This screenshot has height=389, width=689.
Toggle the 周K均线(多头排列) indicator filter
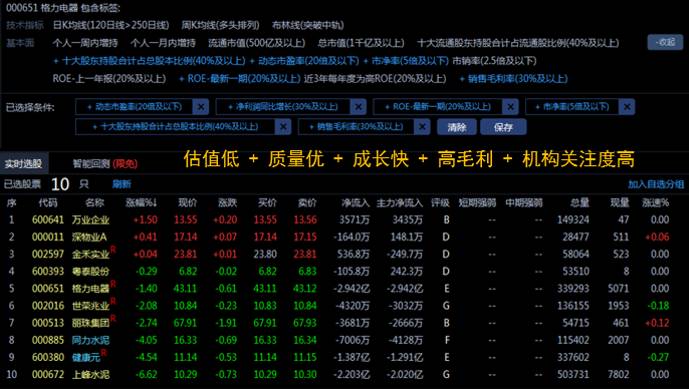(220, 25)
